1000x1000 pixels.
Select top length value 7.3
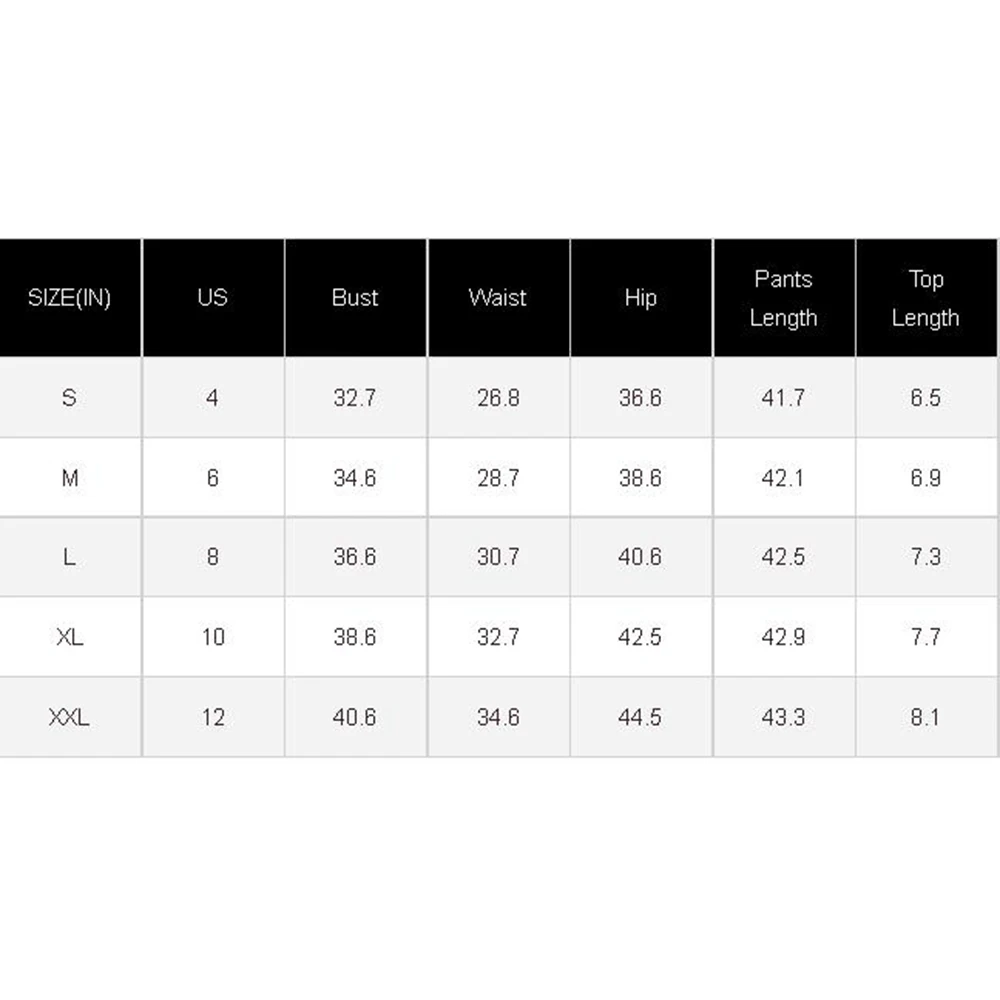click(x=925, y=557)
